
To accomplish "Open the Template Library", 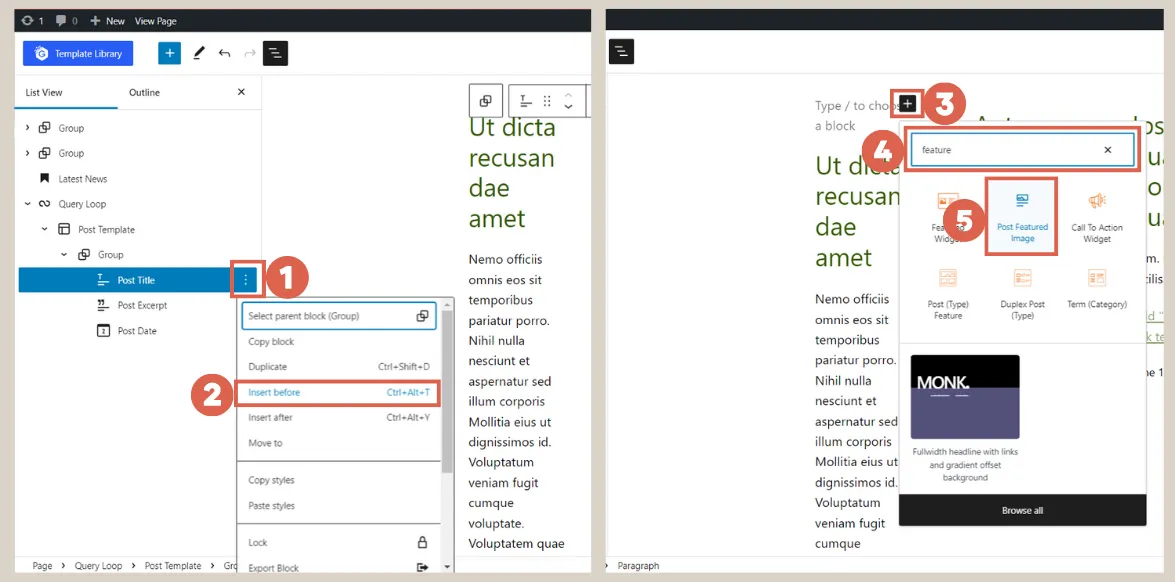I will (78, 52).
